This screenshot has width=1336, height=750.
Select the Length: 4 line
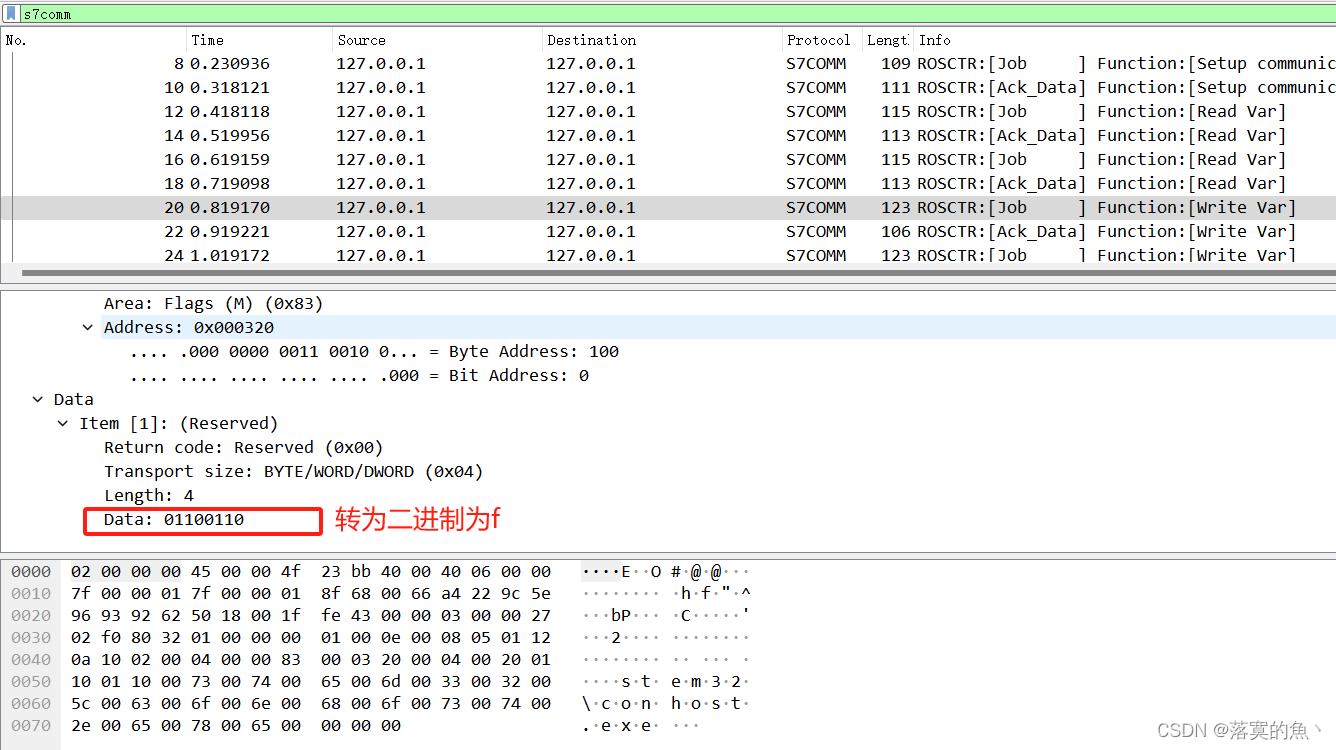click(149, 495)
